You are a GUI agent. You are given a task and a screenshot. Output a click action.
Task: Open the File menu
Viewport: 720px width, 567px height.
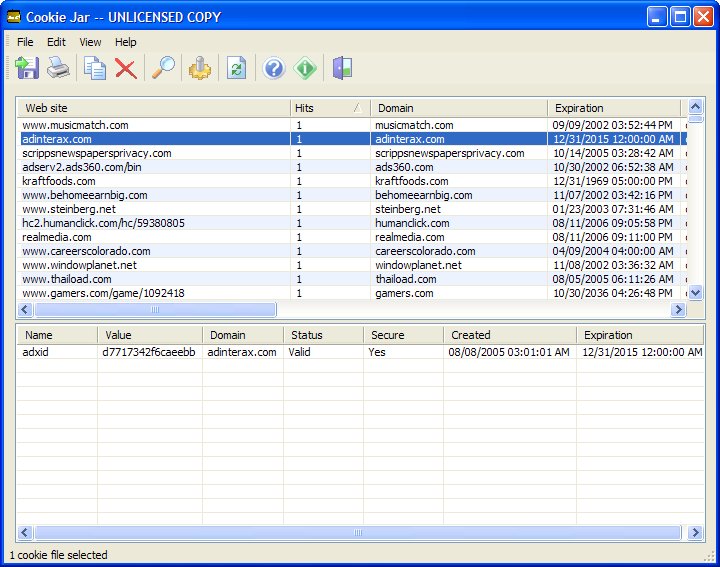25,42
